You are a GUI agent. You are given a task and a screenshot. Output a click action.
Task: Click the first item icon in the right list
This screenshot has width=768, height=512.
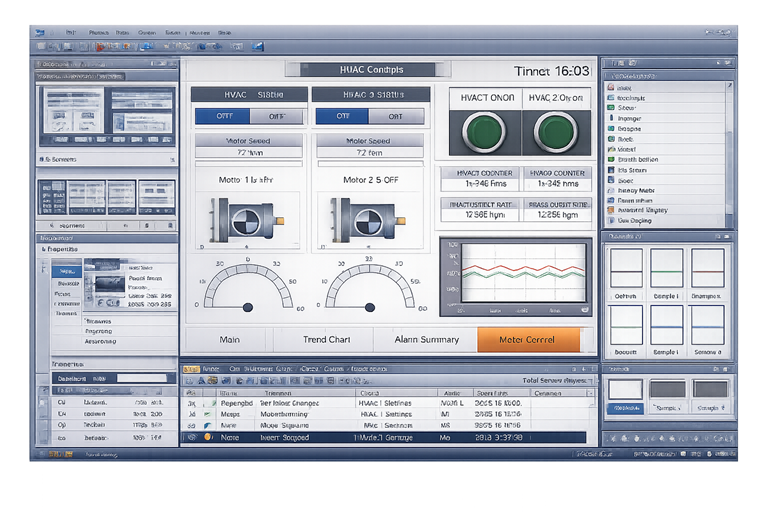tap(611, 88)
